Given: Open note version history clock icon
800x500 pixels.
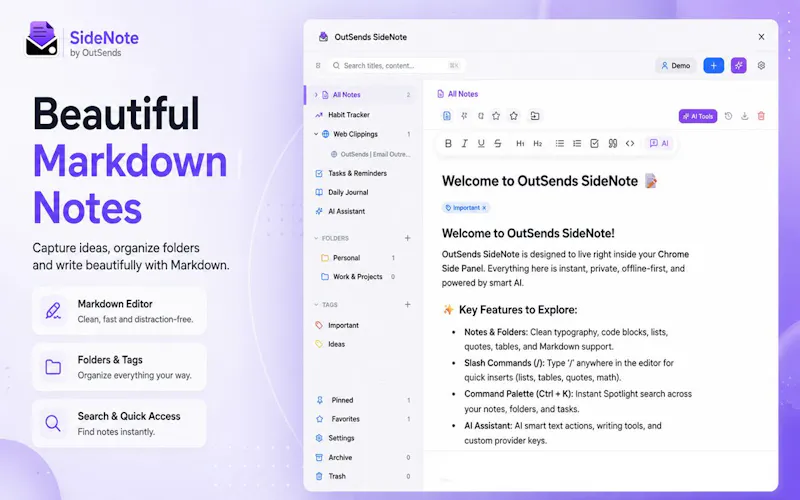Looking at the screenshot, I should pos(728,116).
